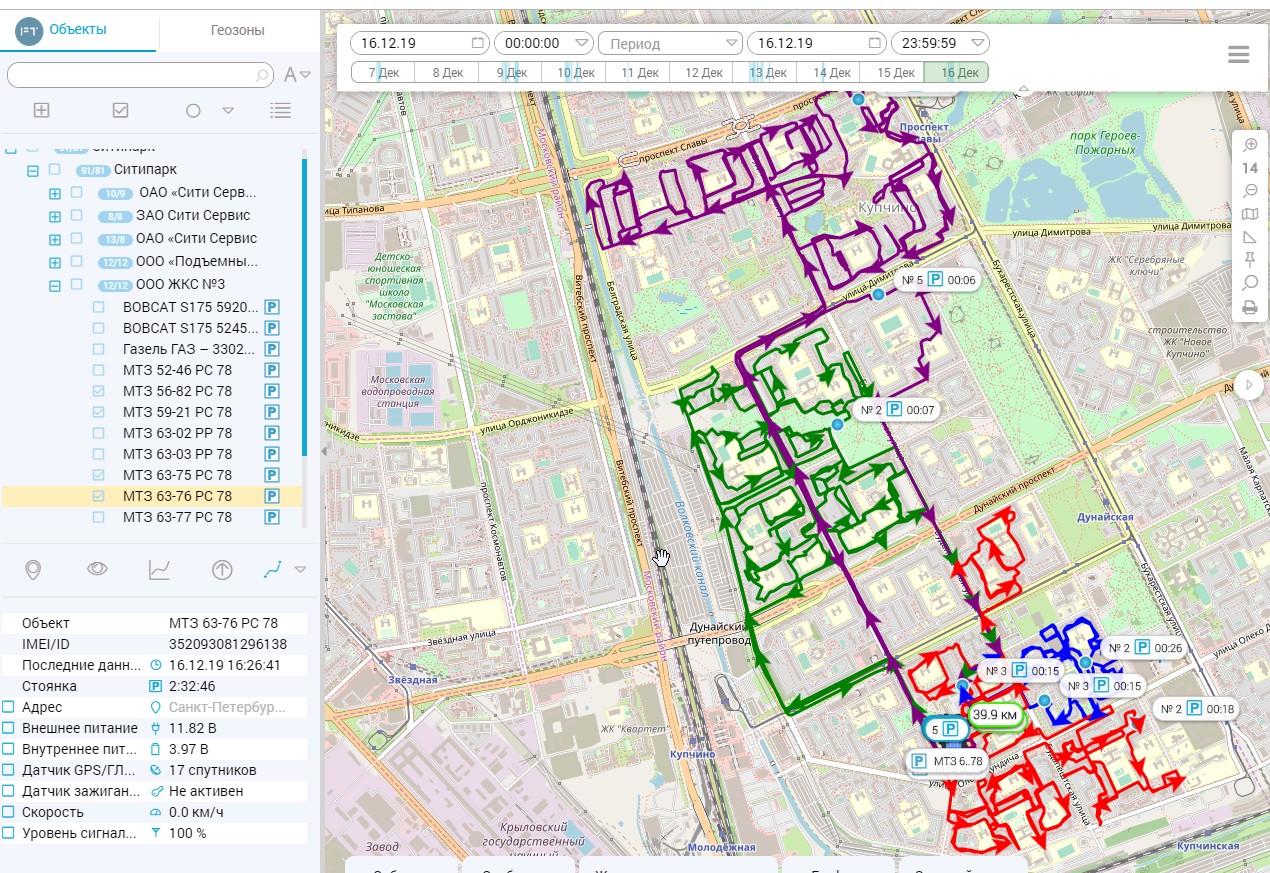
Task: Click the round play arrow button
Action: click(x=1249, y=385)
